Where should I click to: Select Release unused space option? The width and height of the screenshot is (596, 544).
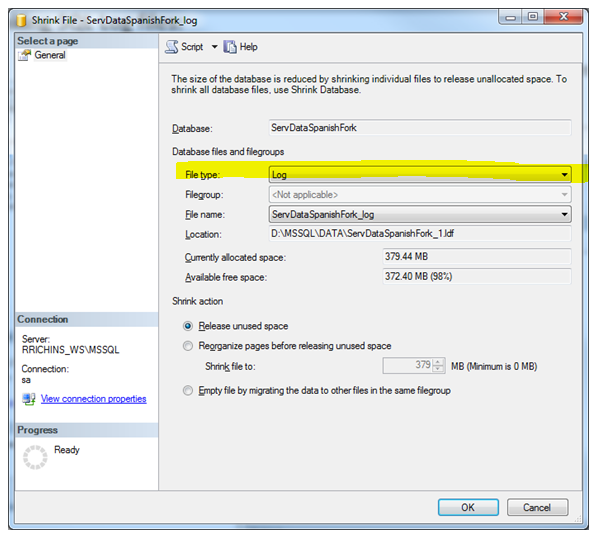coord(188,326)
